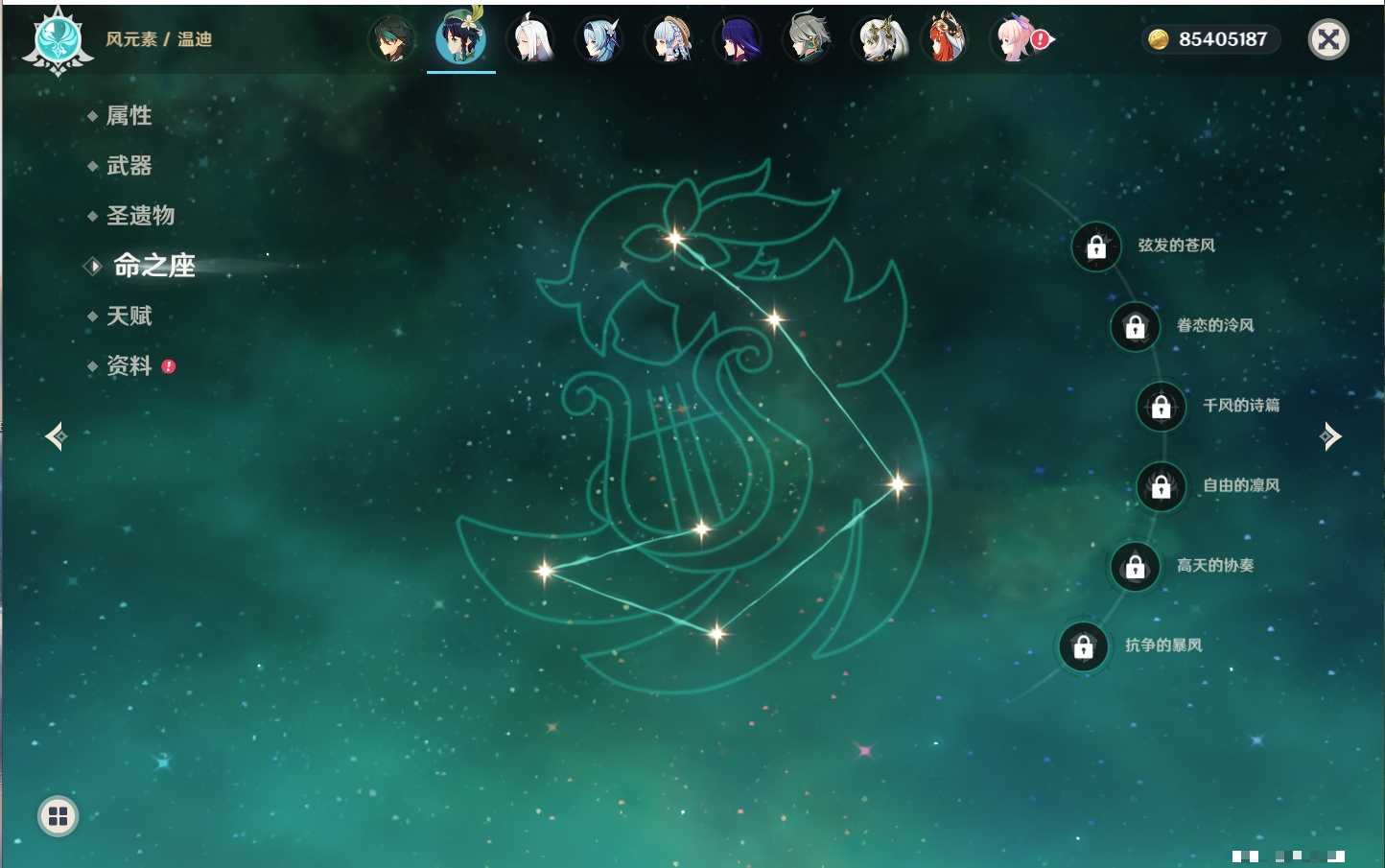The image size is (1385, 868).
Task: Open the 天赋 talents tab
Action: coord(129,316)
